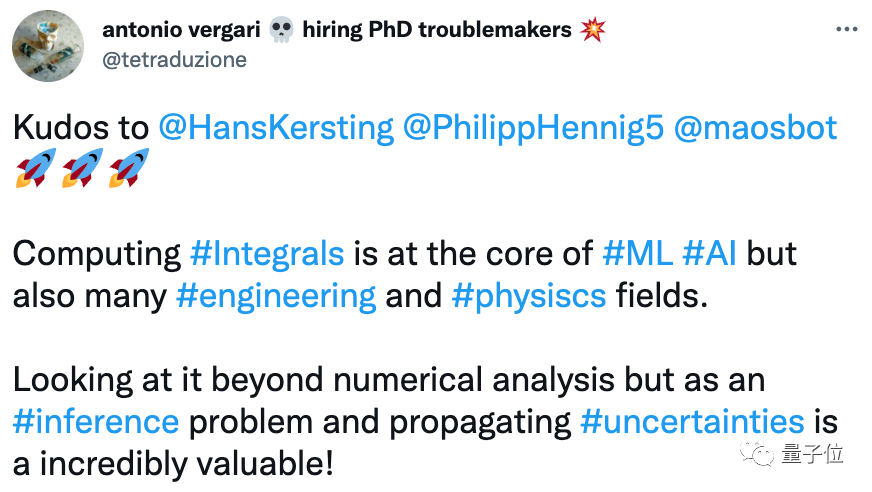Open the #uncertainties hashtag
The width and height of the screenshot is (872, 492).
692,421
